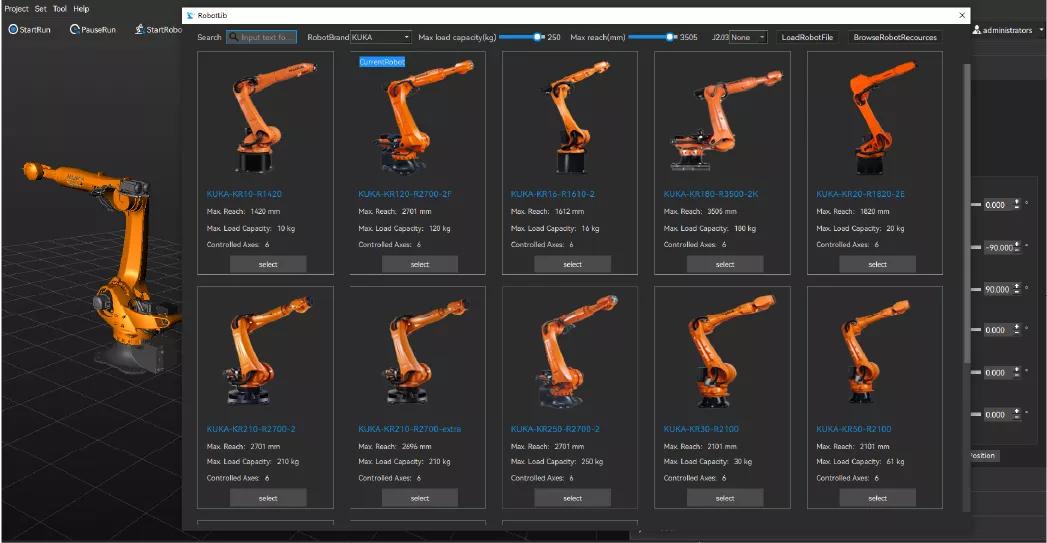1047x543 pixels.
Task: Select the KUKA-KR10-R1420 robot
Action: click(268, 264)
